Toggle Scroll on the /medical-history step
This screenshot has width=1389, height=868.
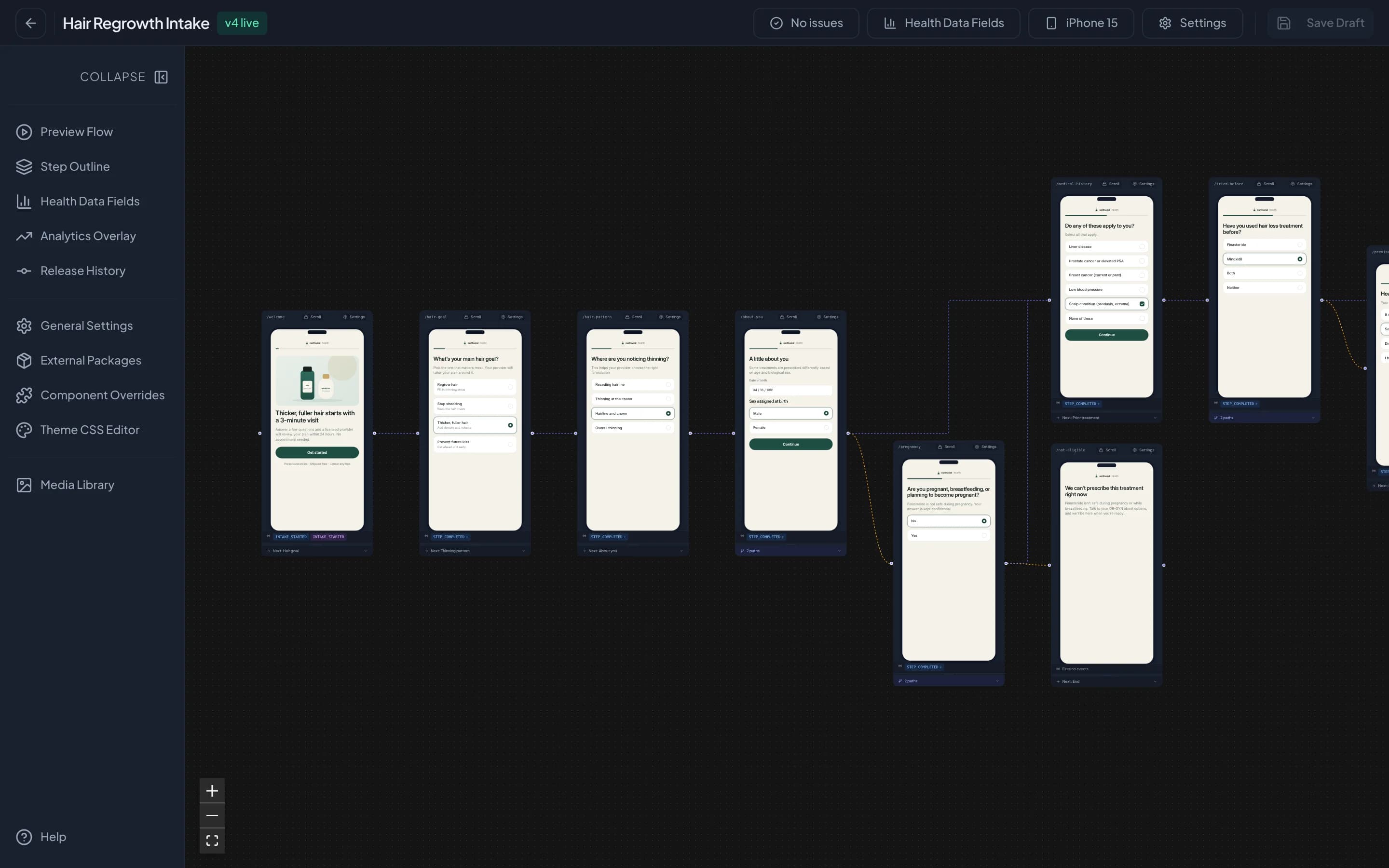(x=1111, y=184)
